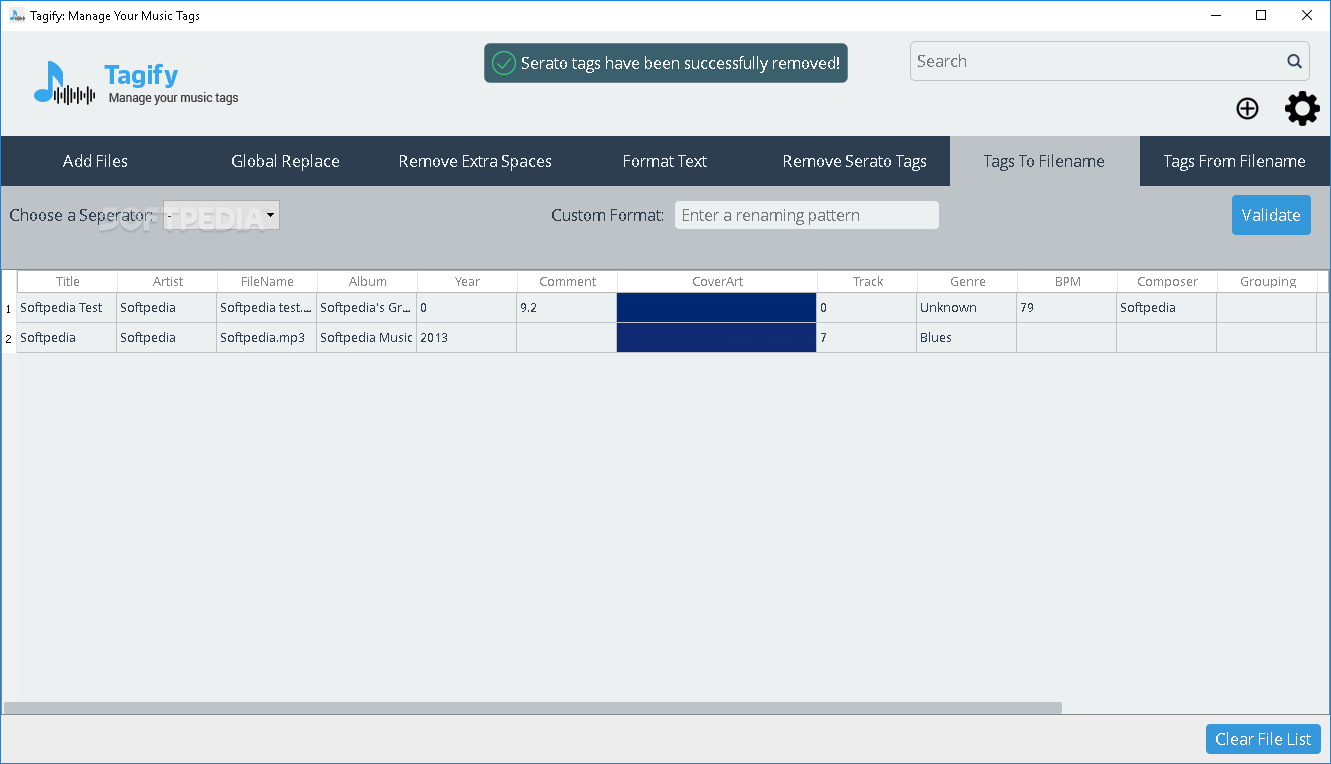
Task: Click the 'Softpedia Music' album cell
Action: click(x=367, y=338)
